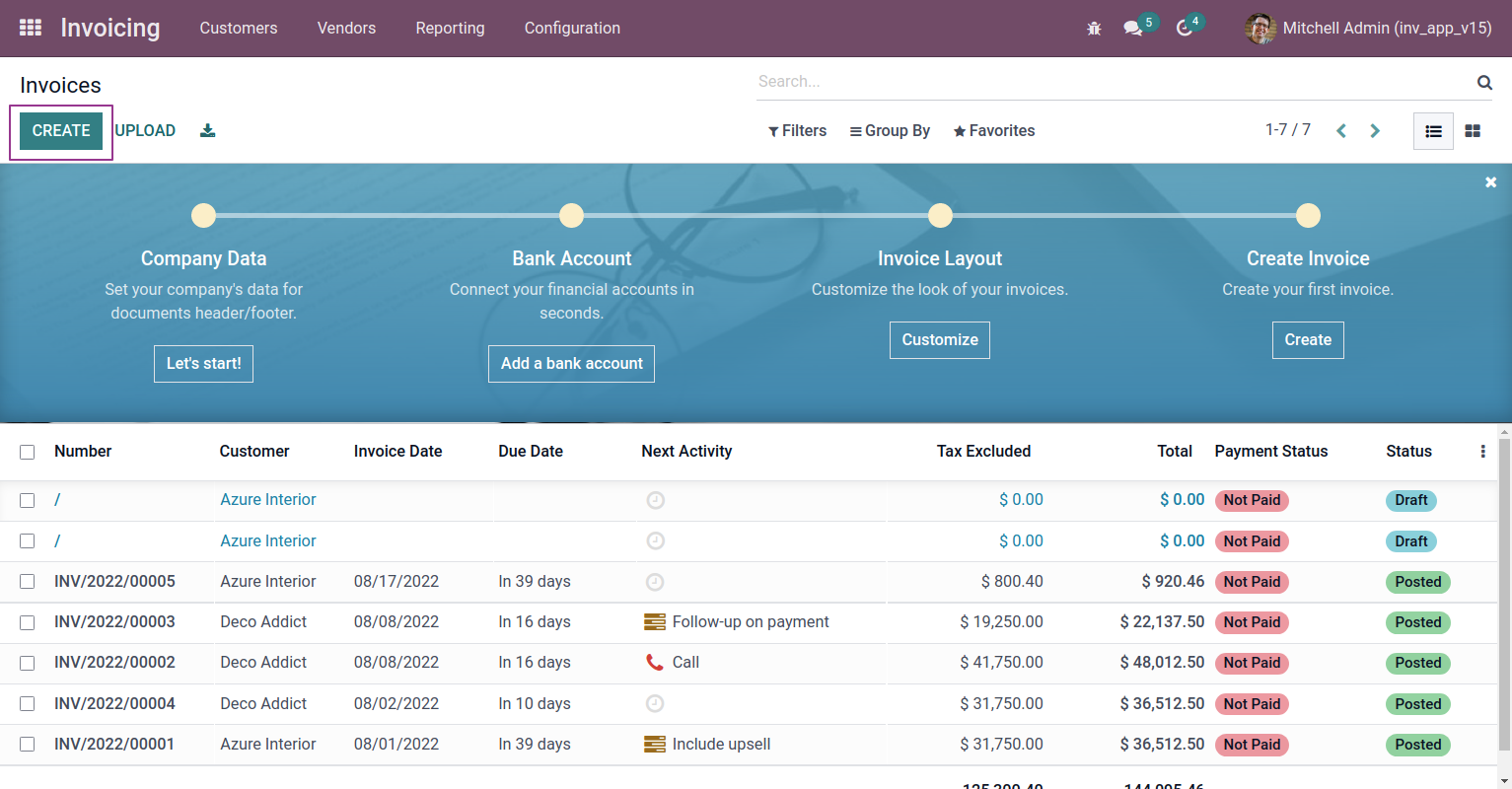Click the Bank Account step circle

572,215
